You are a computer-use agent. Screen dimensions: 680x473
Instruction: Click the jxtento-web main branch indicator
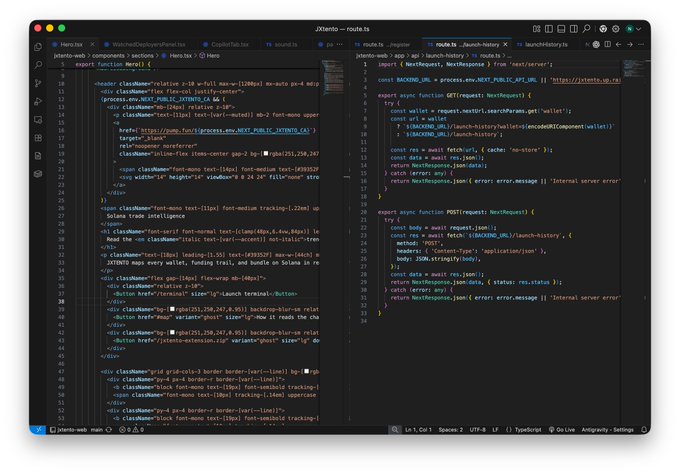tap(76, 430)
